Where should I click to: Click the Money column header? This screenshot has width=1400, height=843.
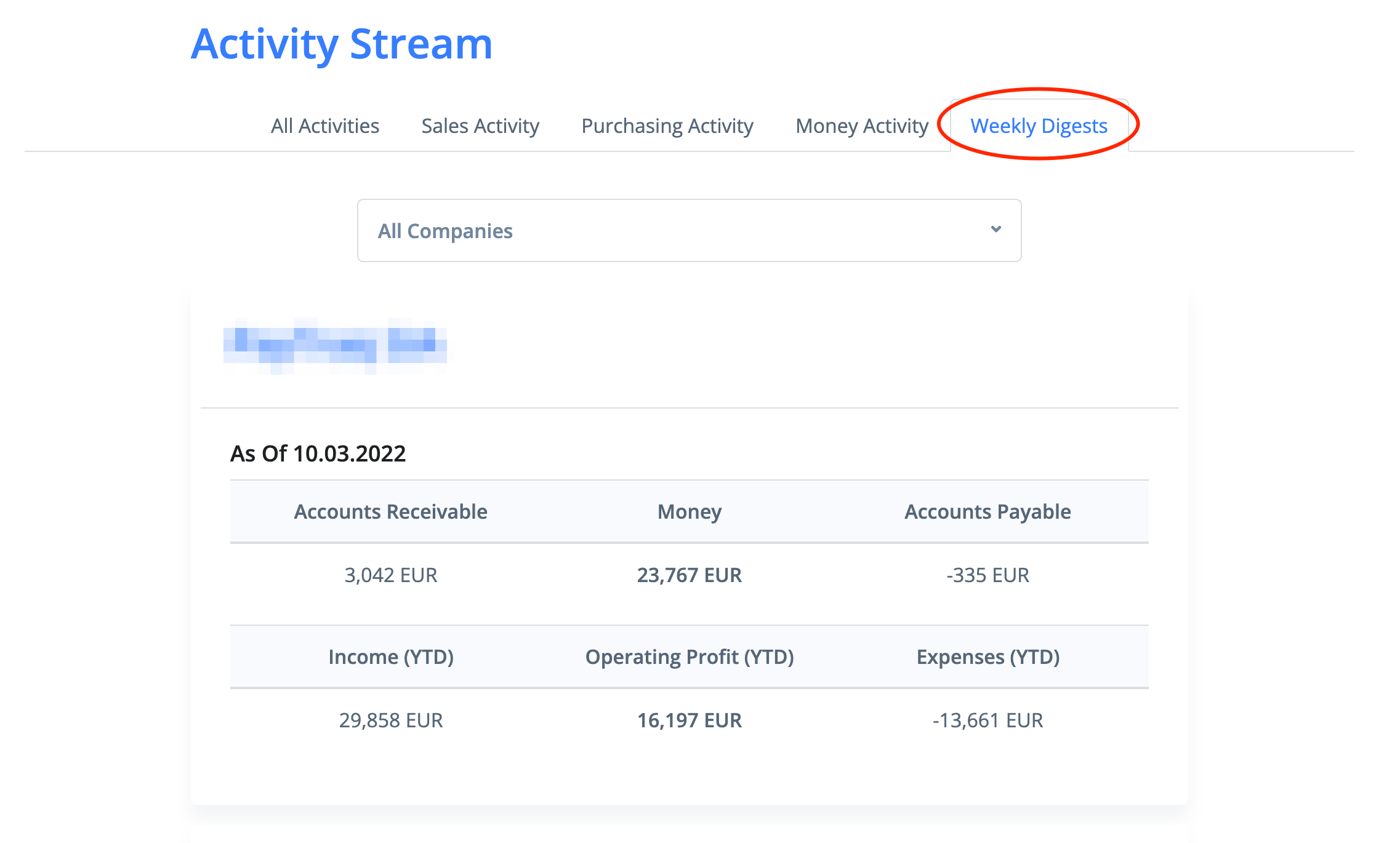point(689,511)
